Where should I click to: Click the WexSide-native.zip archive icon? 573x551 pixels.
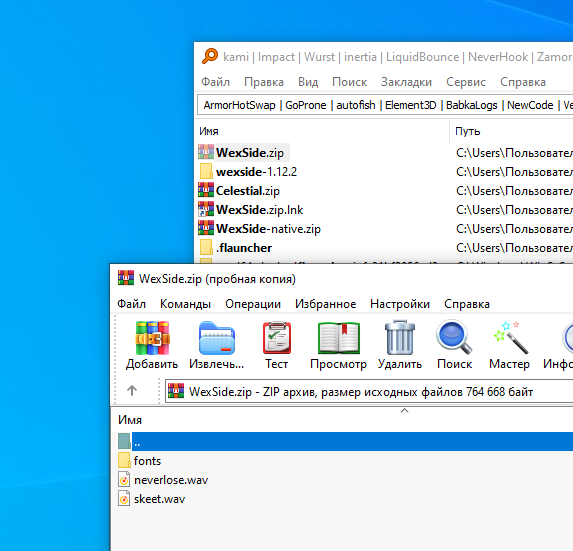tap(206, 228)
